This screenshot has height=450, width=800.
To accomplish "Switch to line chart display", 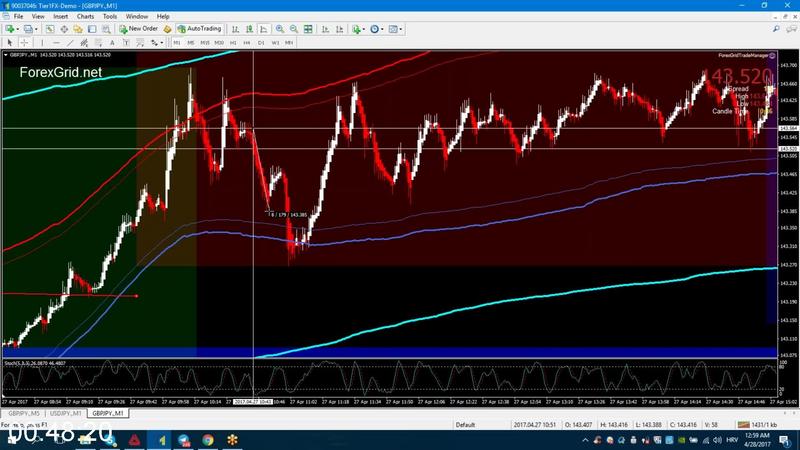I will pyautogui.click(x=264, y=29).
